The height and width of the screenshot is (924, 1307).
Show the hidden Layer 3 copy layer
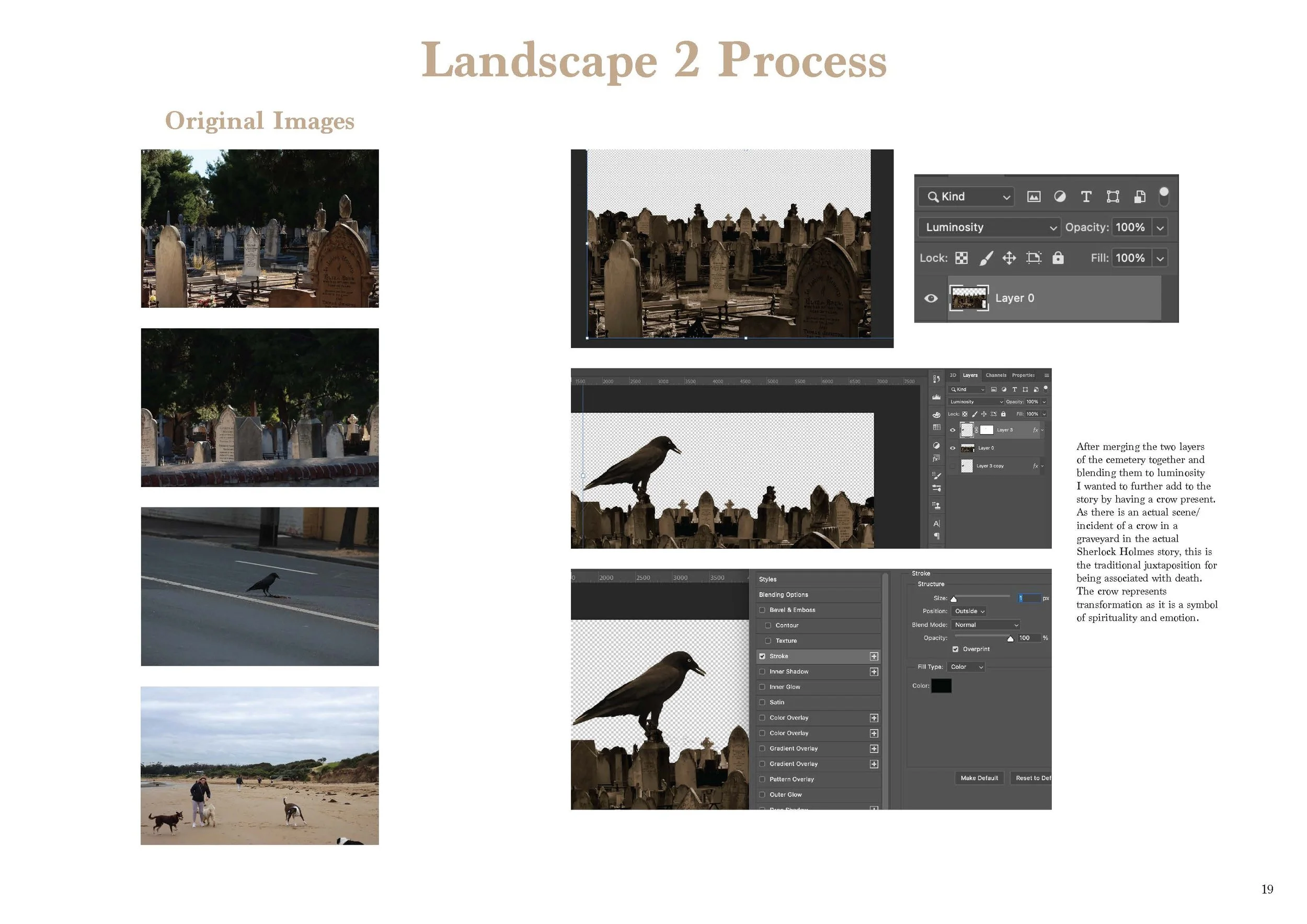[953, 466]
